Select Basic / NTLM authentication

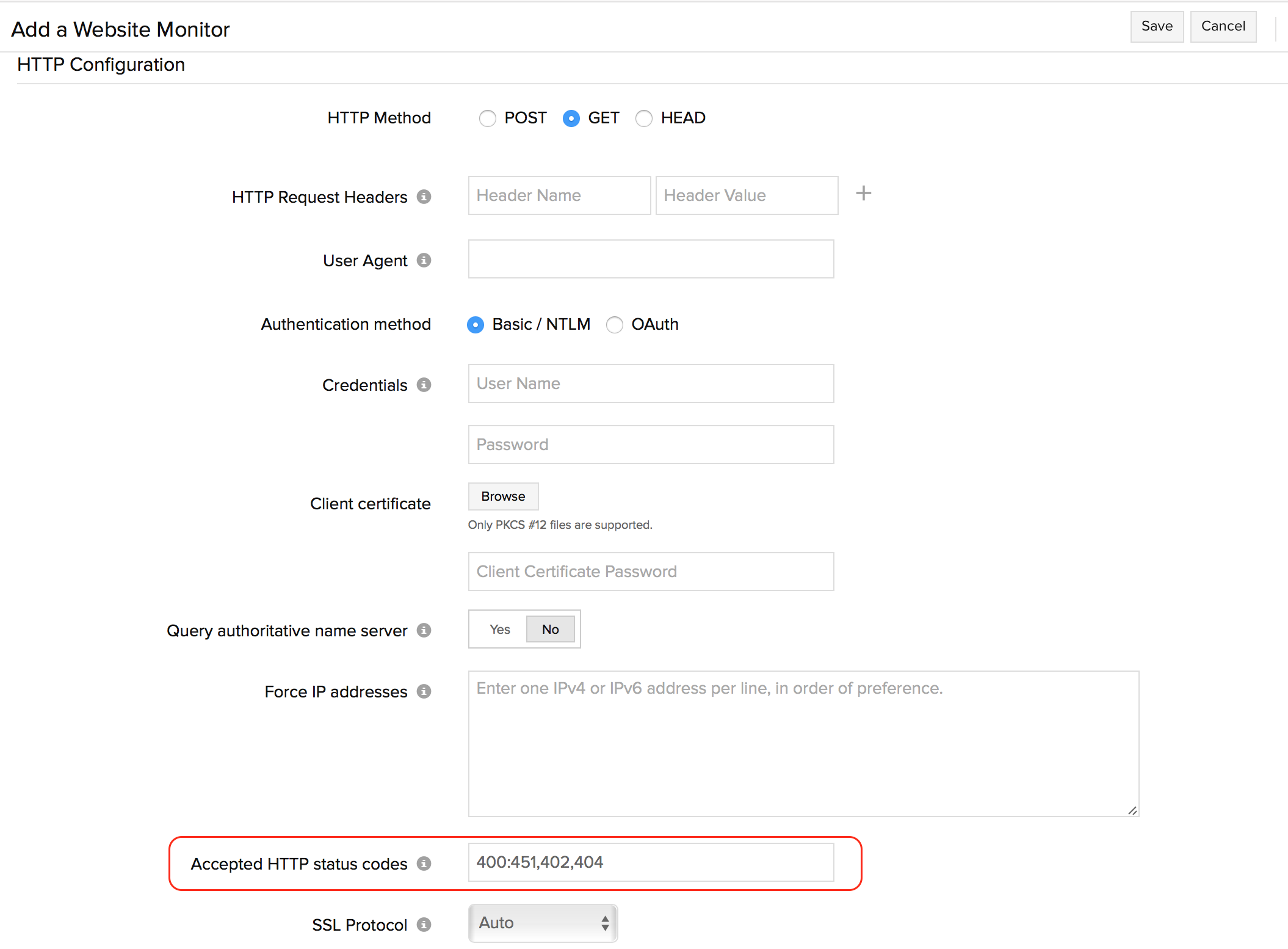(476, 324)
